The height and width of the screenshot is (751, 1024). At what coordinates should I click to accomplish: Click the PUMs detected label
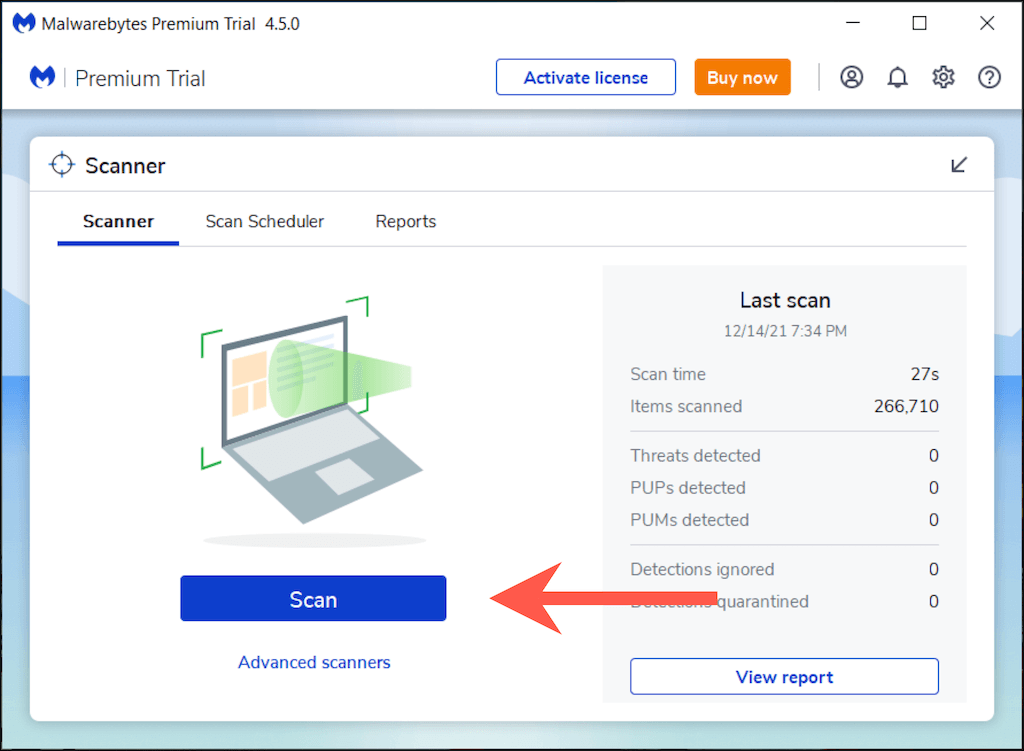coord(690,520)
